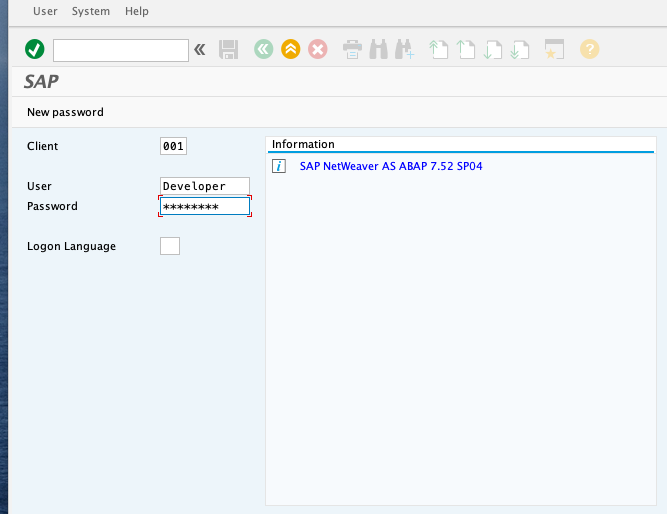Open the System menu

tap(91, 11)
